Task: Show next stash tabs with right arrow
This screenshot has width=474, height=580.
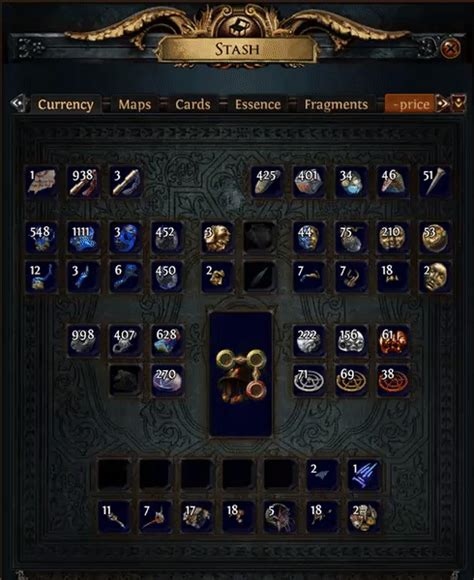Action: click(x=443, y=104)
